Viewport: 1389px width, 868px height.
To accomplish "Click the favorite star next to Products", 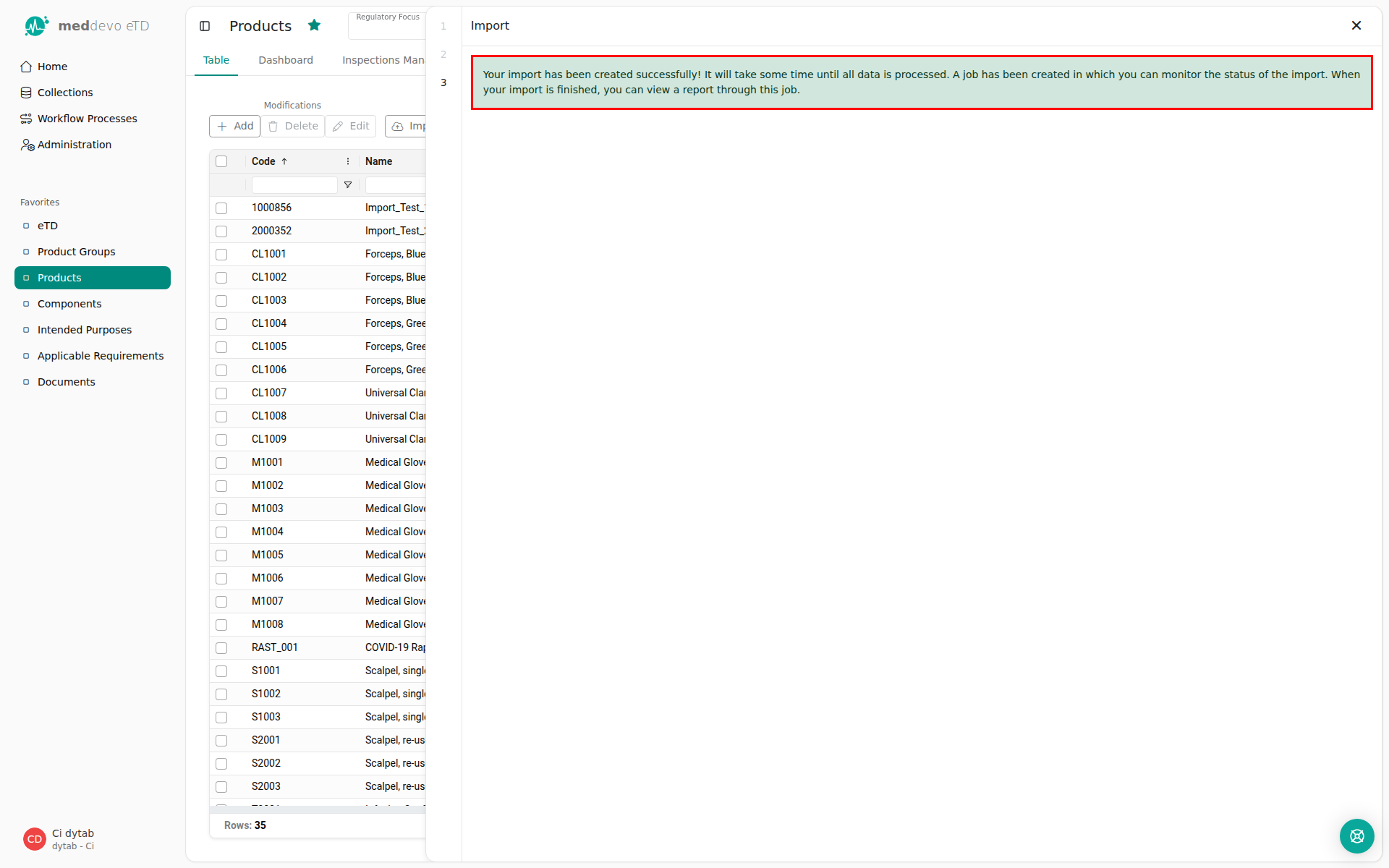I will (314, 25).
